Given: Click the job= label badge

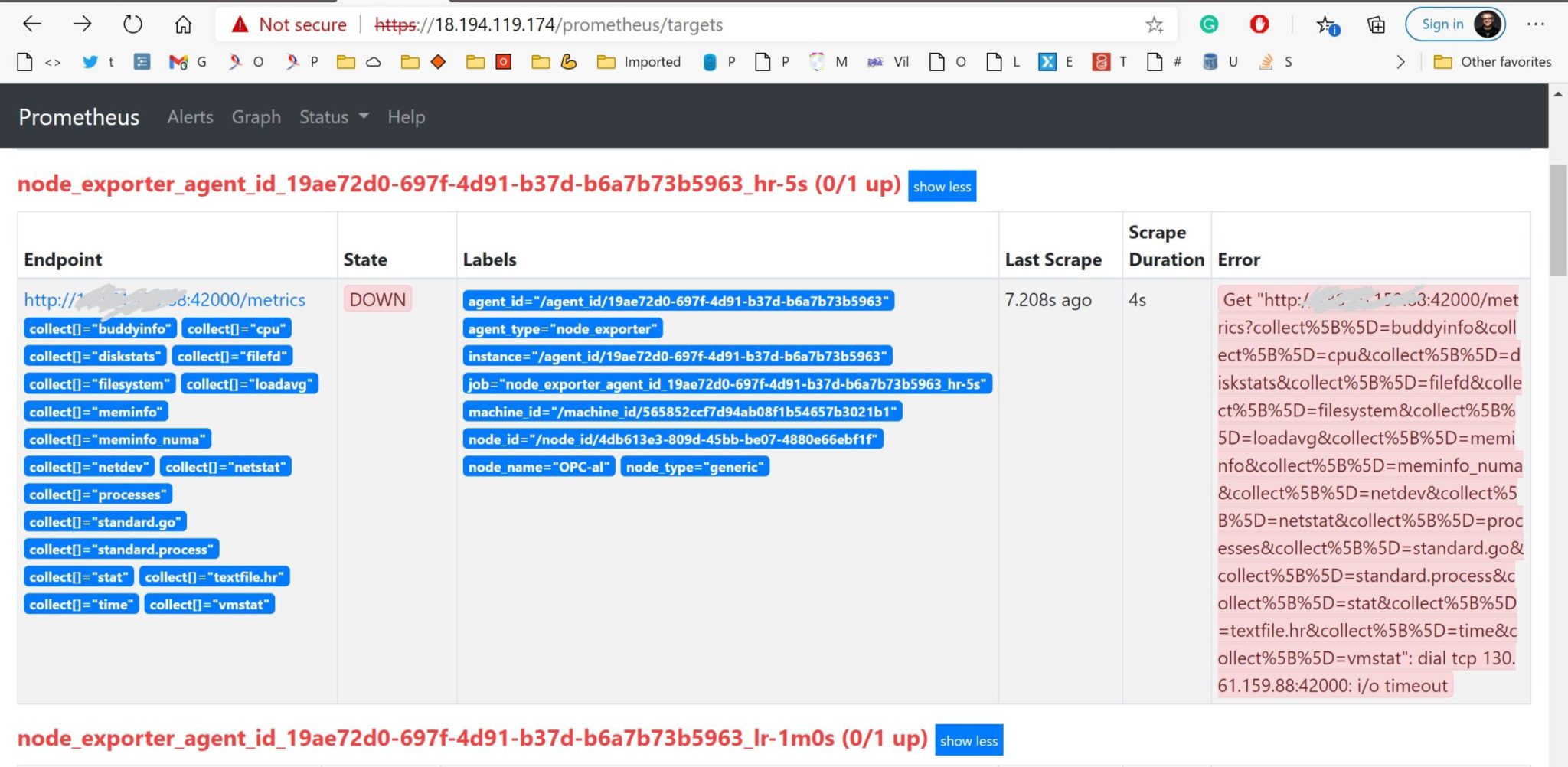Looking at the screenshot, I should pos(727,384).
